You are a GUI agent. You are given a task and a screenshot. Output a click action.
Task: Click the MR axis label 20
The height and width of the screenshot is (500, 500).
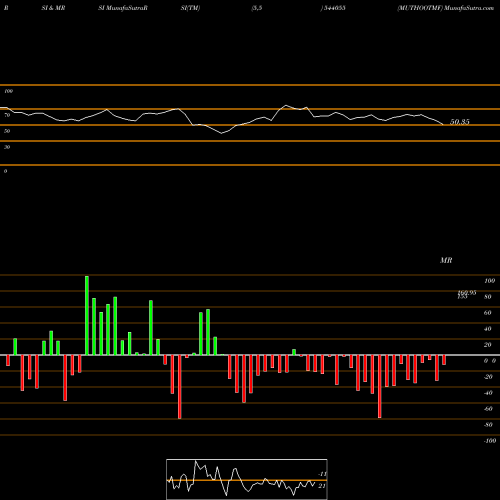487,345
